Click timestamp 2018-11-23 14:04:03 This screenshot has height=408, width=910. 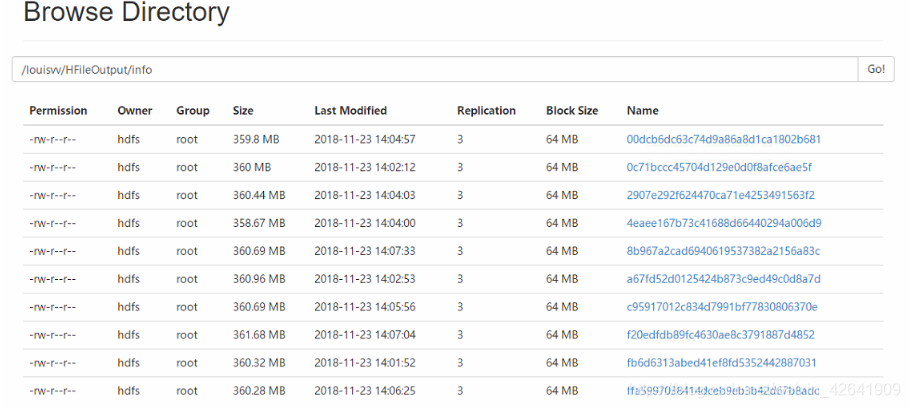pyautogui.click(x=365, y=195)
